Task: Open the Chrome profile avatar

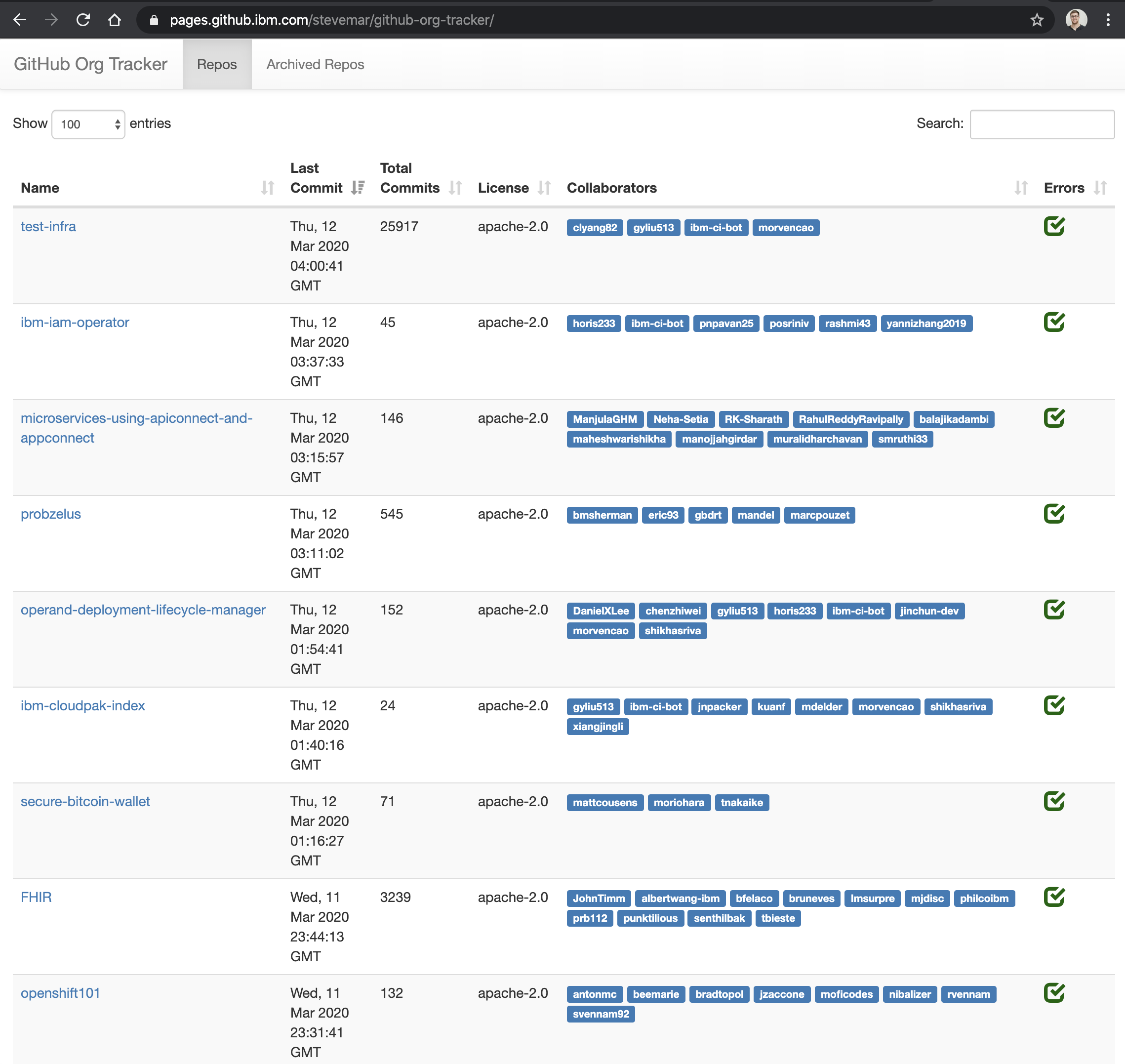Action: pyautogui.click(x=1076, y=20)
